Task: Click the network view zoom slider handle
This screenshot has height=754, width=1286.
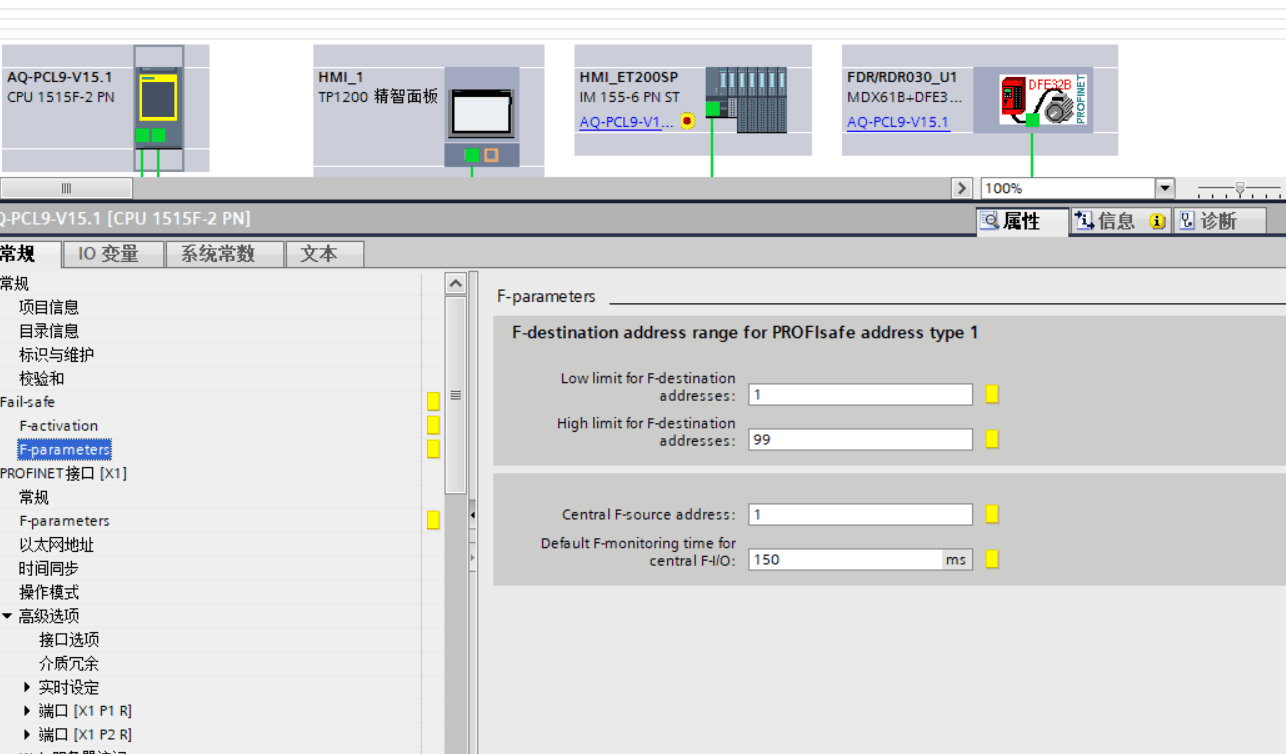Action: pyautogui.click(x=1240, y=188)
